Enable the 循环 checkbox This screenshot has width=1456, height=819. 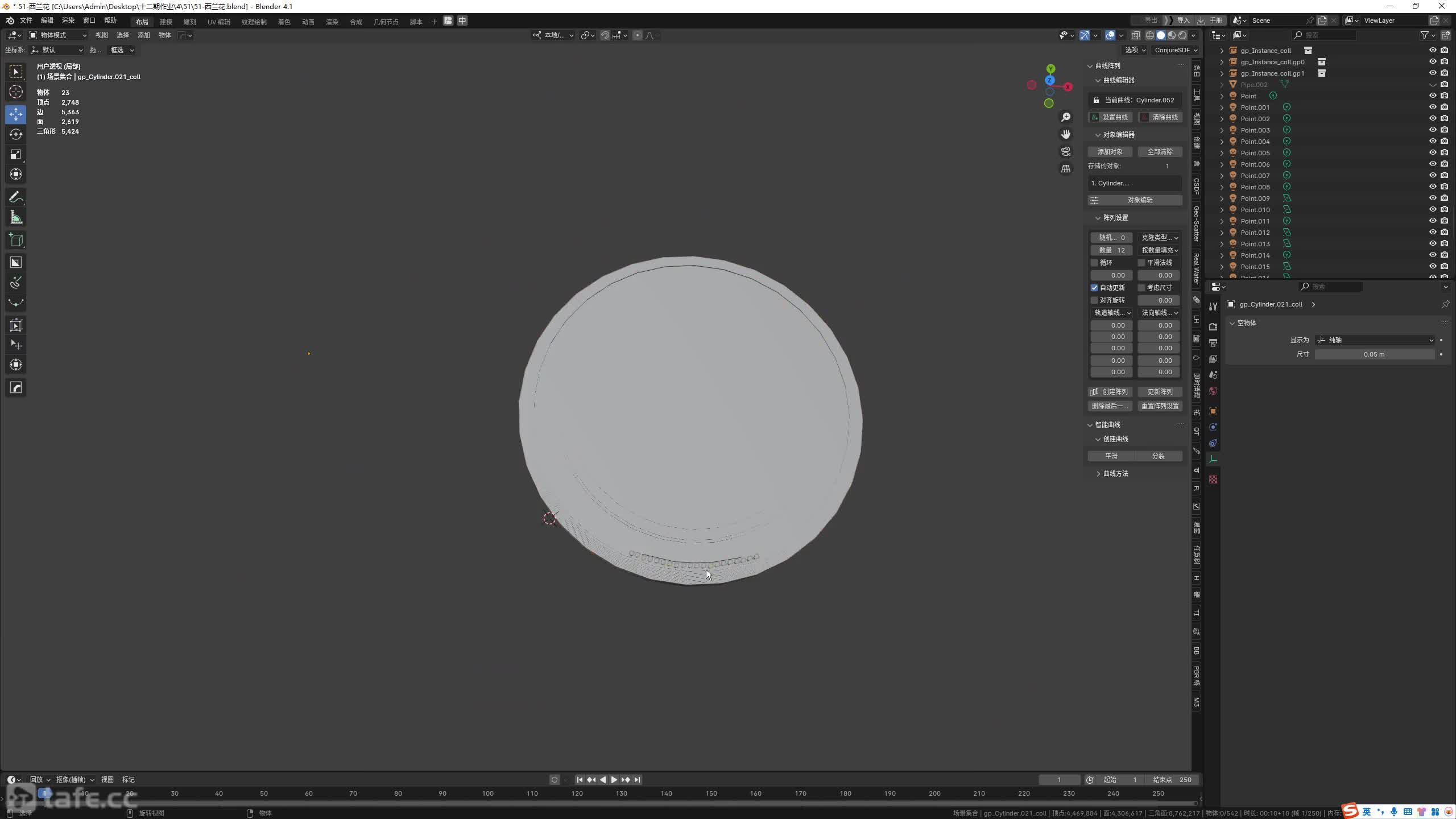(x=1094, y=263)
